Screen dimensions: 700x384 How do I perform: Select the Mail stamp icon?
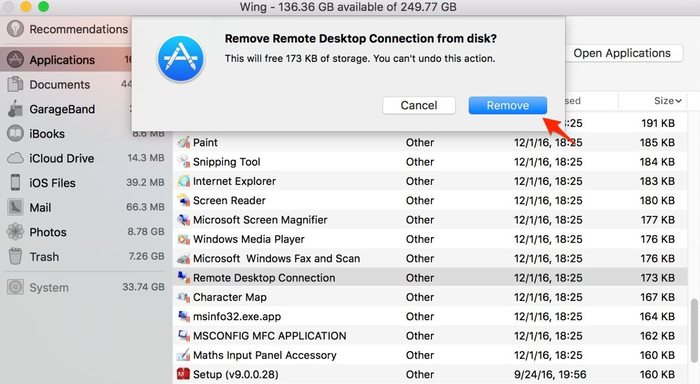point(15,207)
